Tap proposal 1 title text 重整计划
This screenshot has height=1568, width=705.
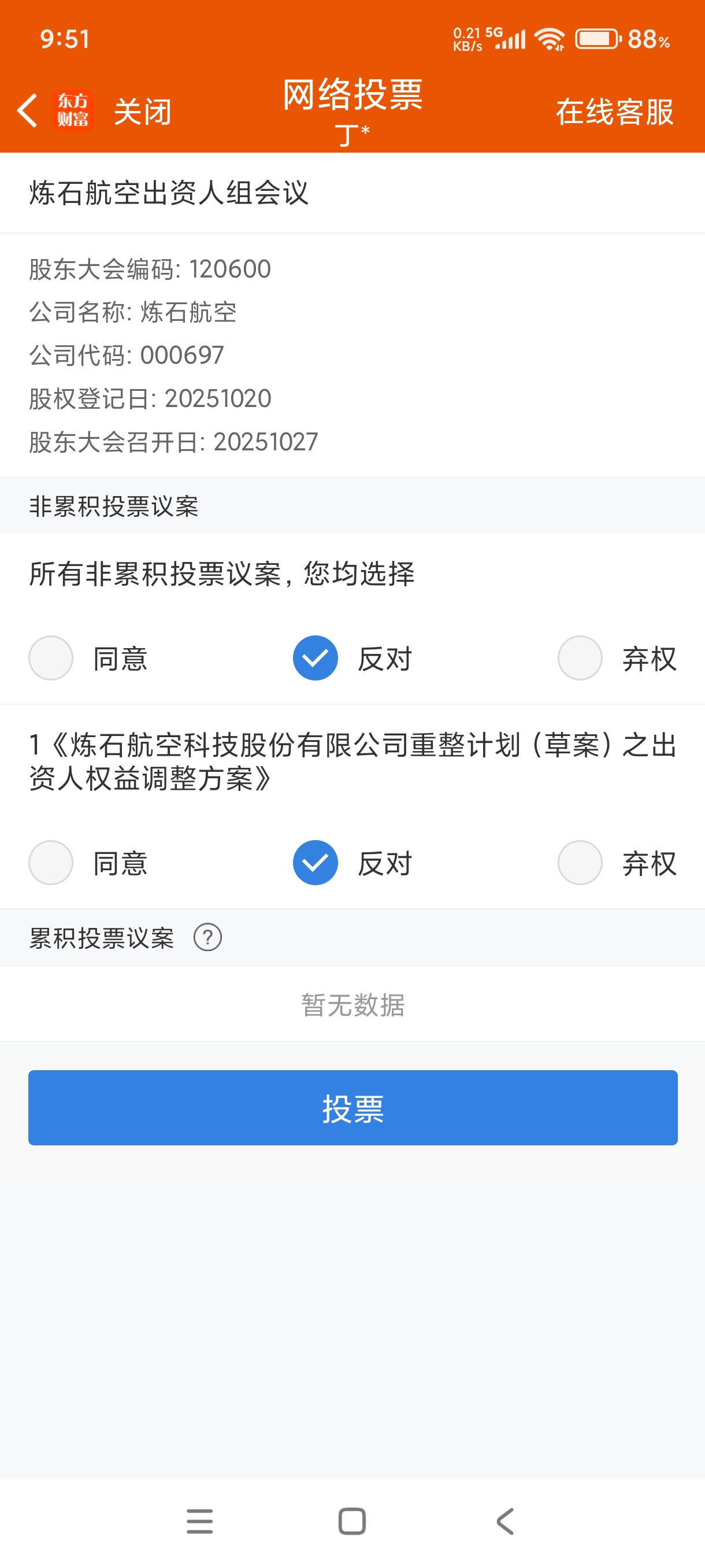click(x=353, y=761)
